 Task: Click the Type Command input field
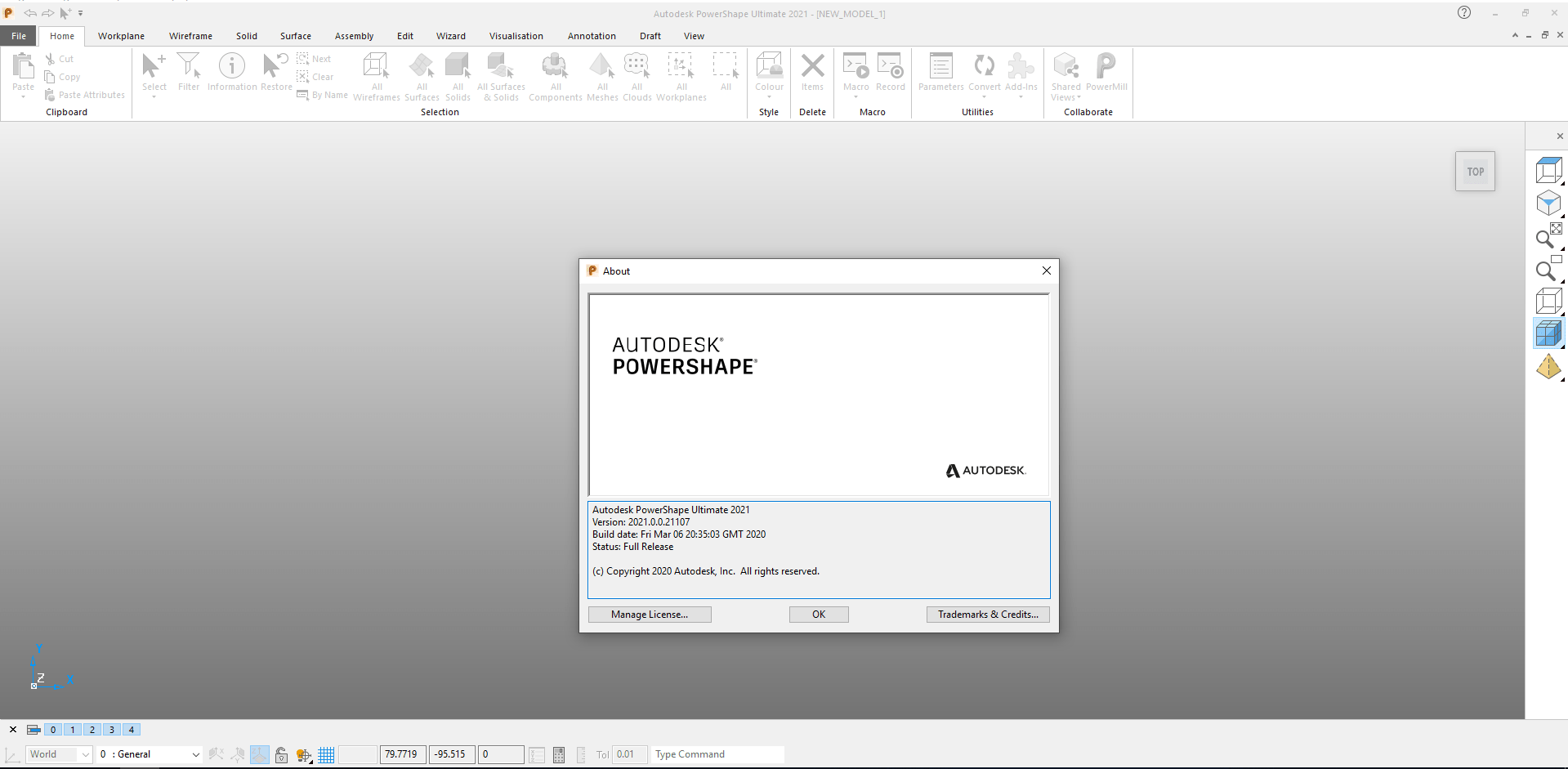tap(717, 754)
